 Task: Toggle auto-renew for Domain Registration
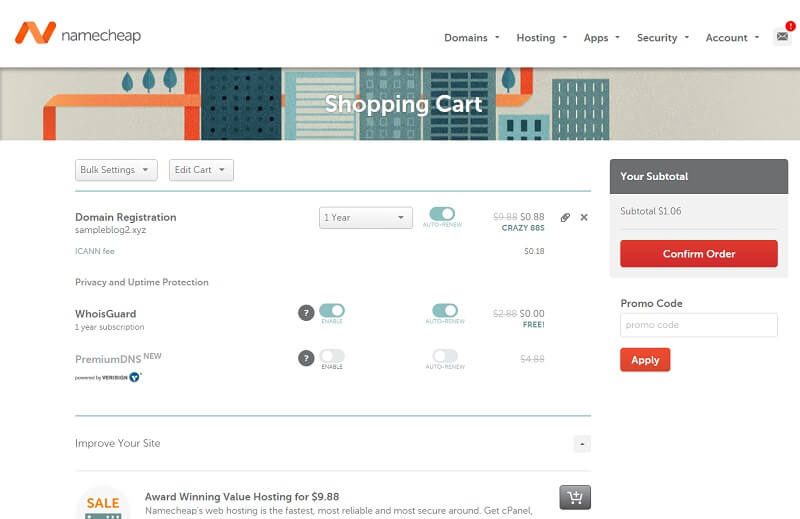[442, 214]
